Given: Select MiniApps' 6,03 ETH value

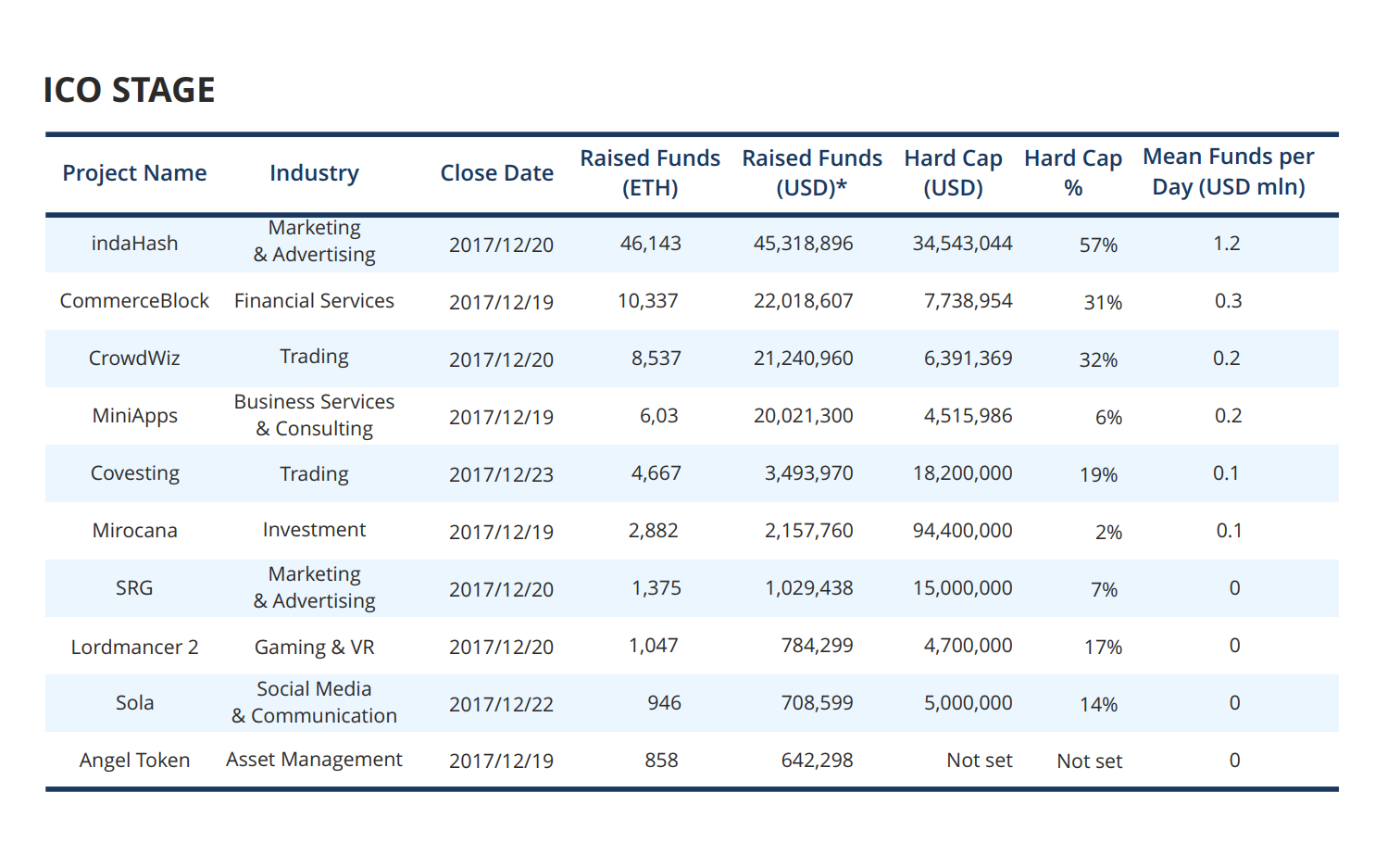Looking at the screenshot, I should coord(659,416).
